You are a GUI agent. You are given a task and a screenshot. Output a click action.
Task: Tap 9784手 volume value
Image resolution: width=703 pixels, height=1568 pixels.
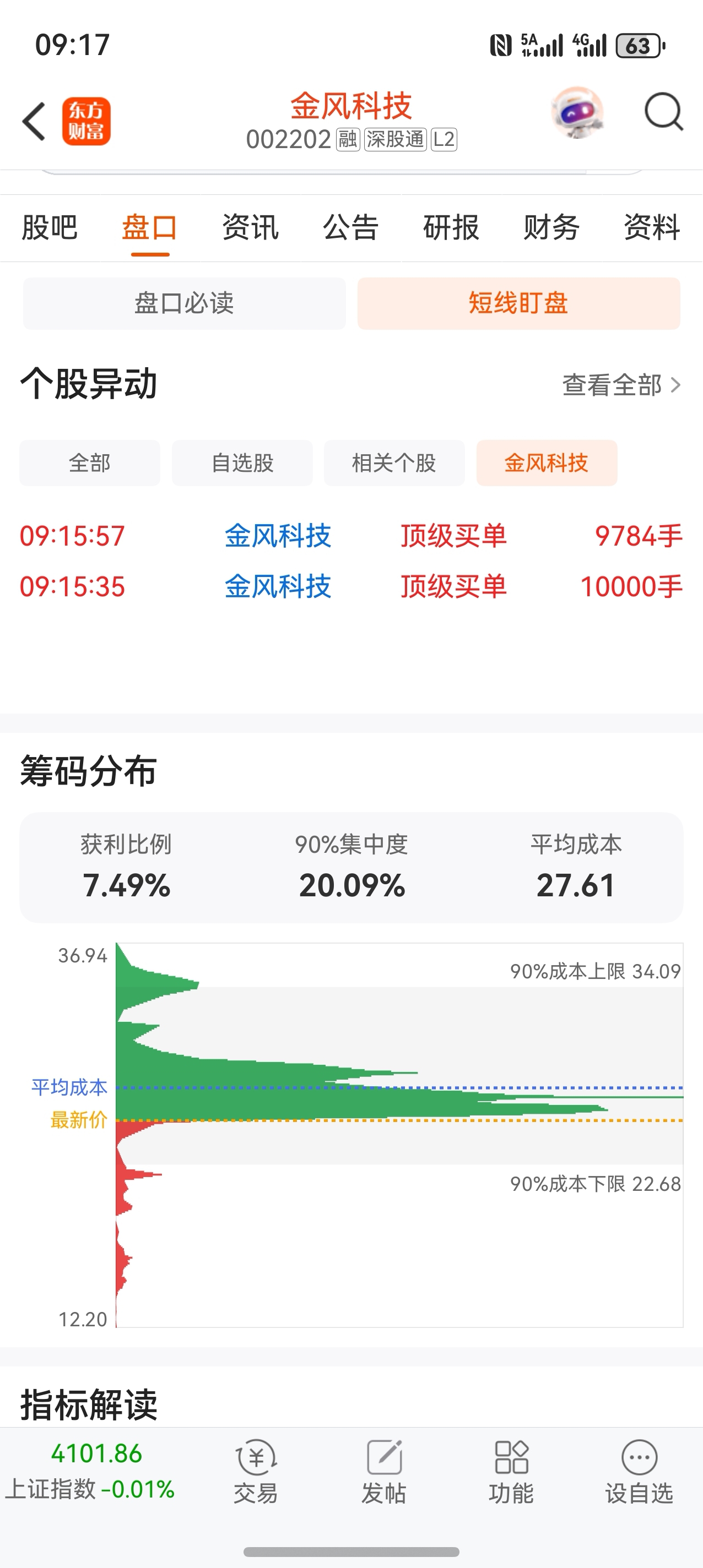[x=639, y=536]
